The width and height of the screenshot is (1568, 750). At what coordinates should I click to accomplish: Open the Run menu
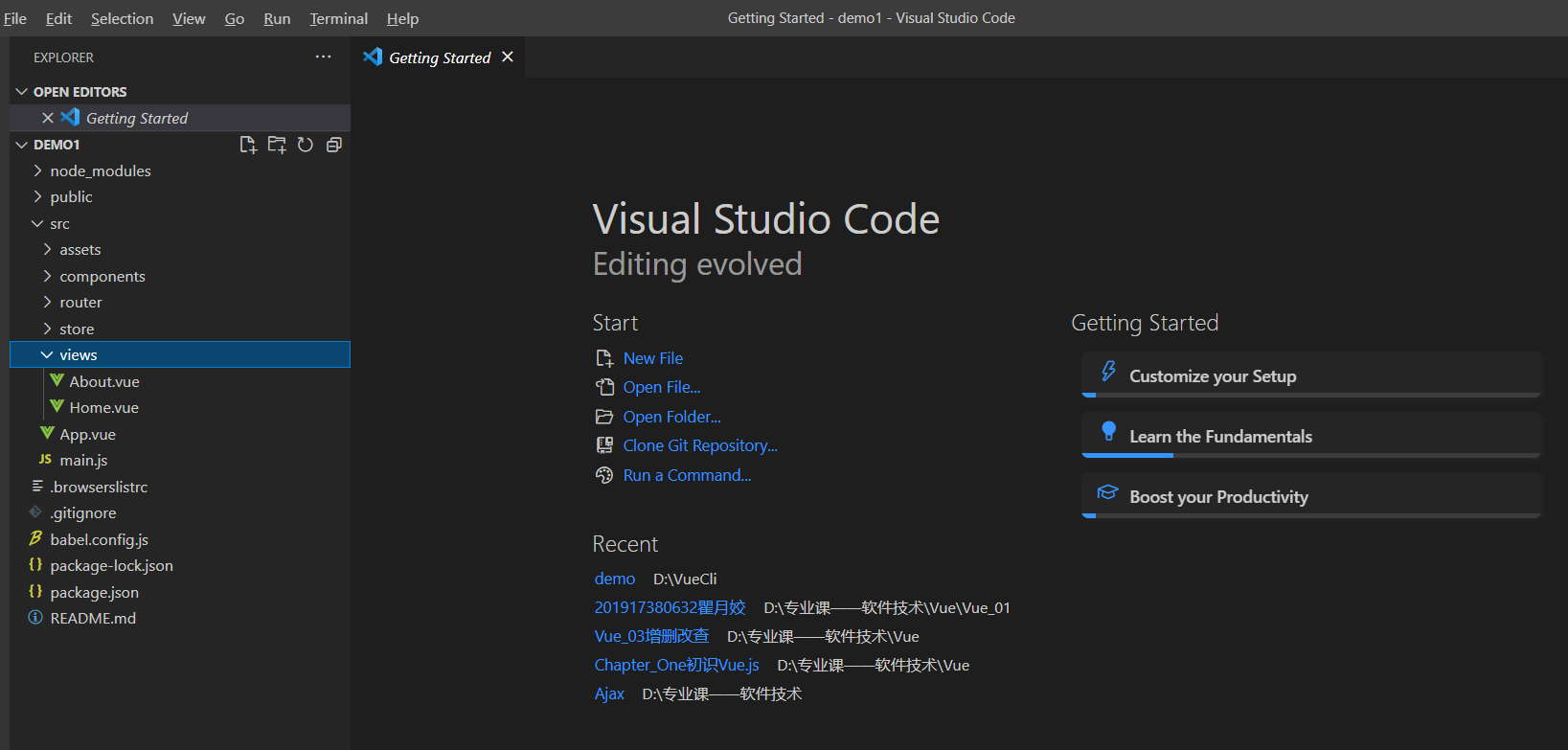[277, 18]
